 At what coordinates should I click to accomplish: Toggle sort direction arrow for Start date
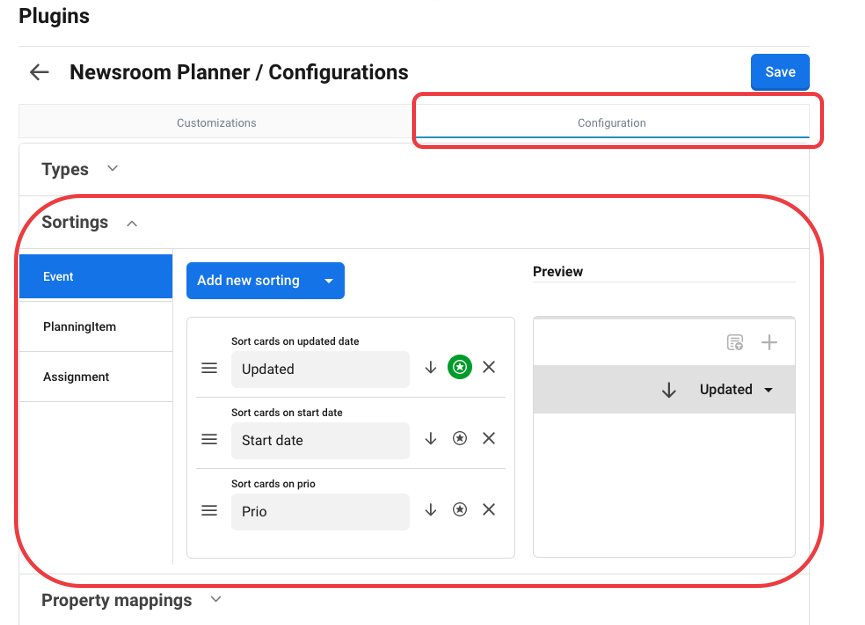(x=431, y=438)
